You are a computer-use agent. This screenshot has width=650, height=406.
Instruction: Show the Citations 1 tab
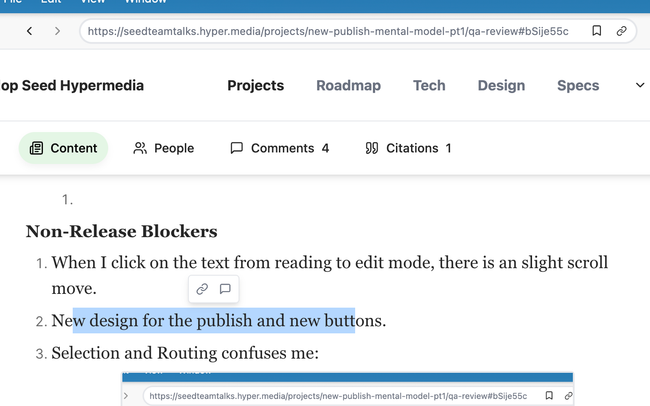[x=408, y=148]
